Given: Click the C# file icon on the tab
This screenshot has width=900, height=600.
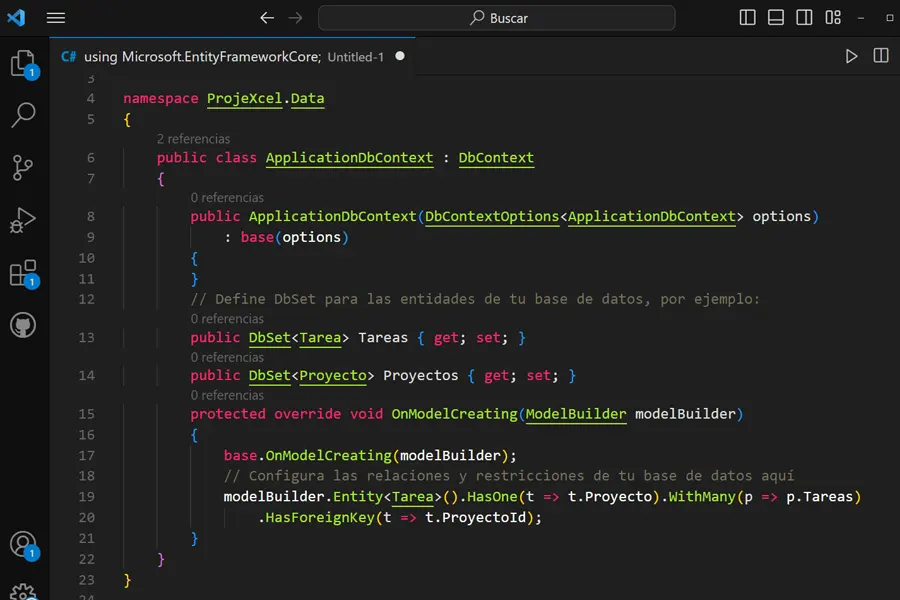Looking at the screenshot, I should (69, 56).
